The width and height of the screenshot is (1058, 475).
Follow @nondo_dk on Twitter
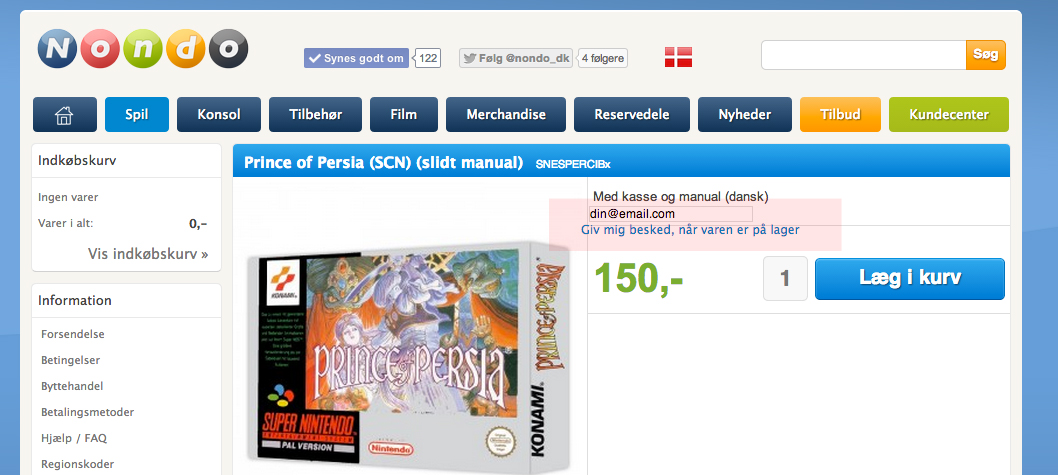[516, 58]
